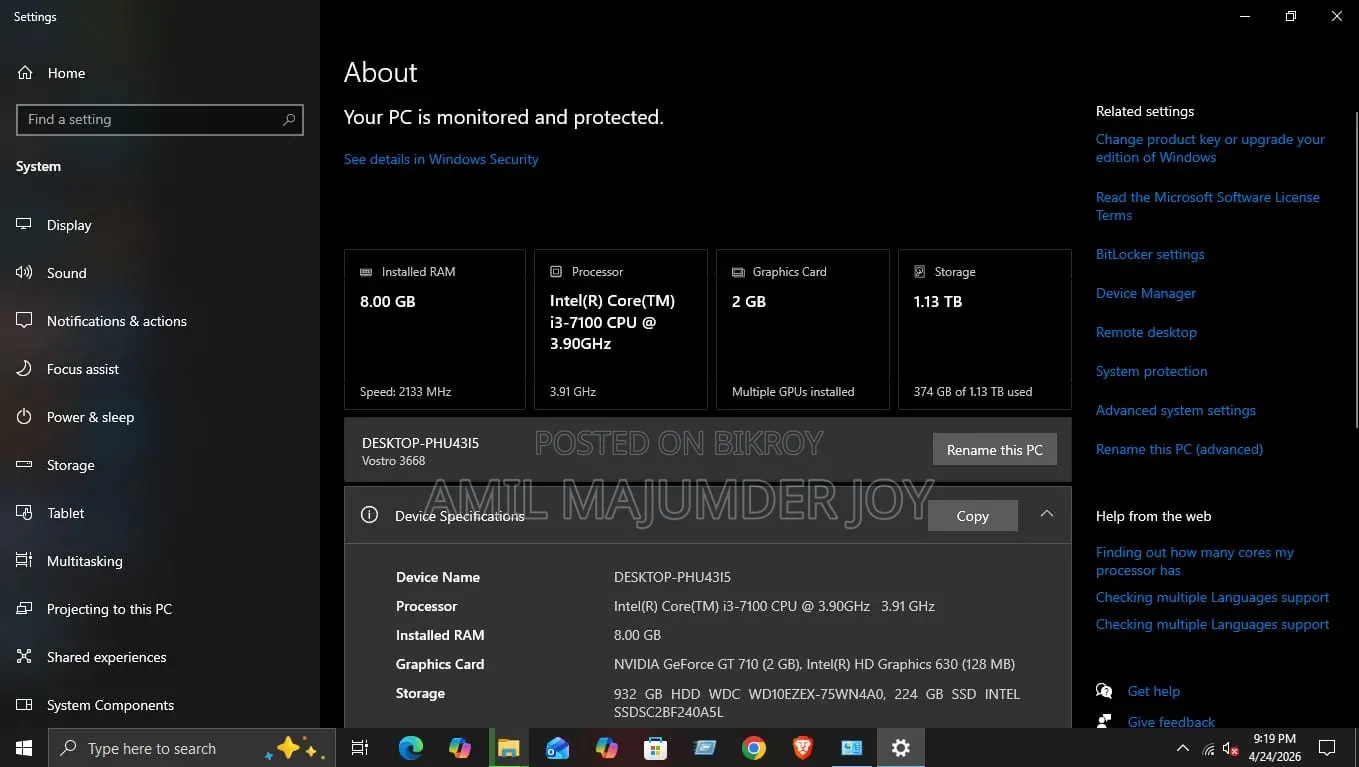Screen dimensions: 1359x767
Task: Open System protection link
Action: (1151, 371)
